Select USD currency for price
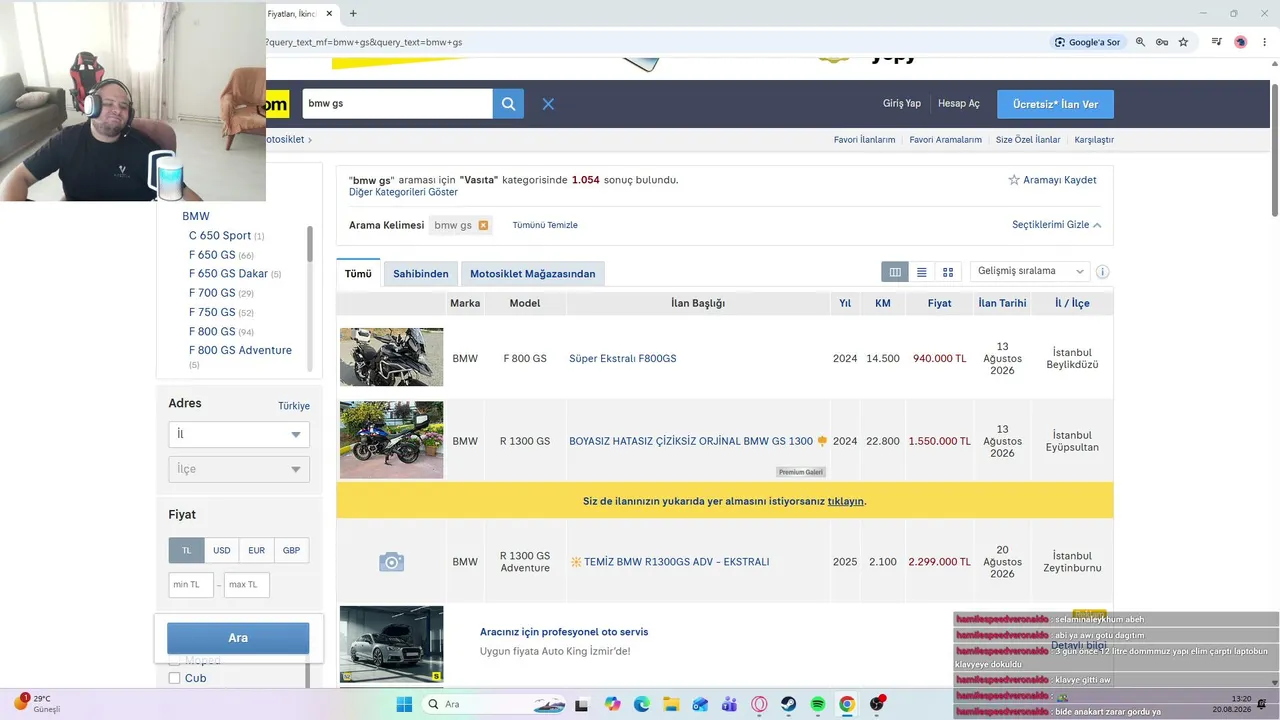The image size is (1280, 720). [x=222, y=550]
